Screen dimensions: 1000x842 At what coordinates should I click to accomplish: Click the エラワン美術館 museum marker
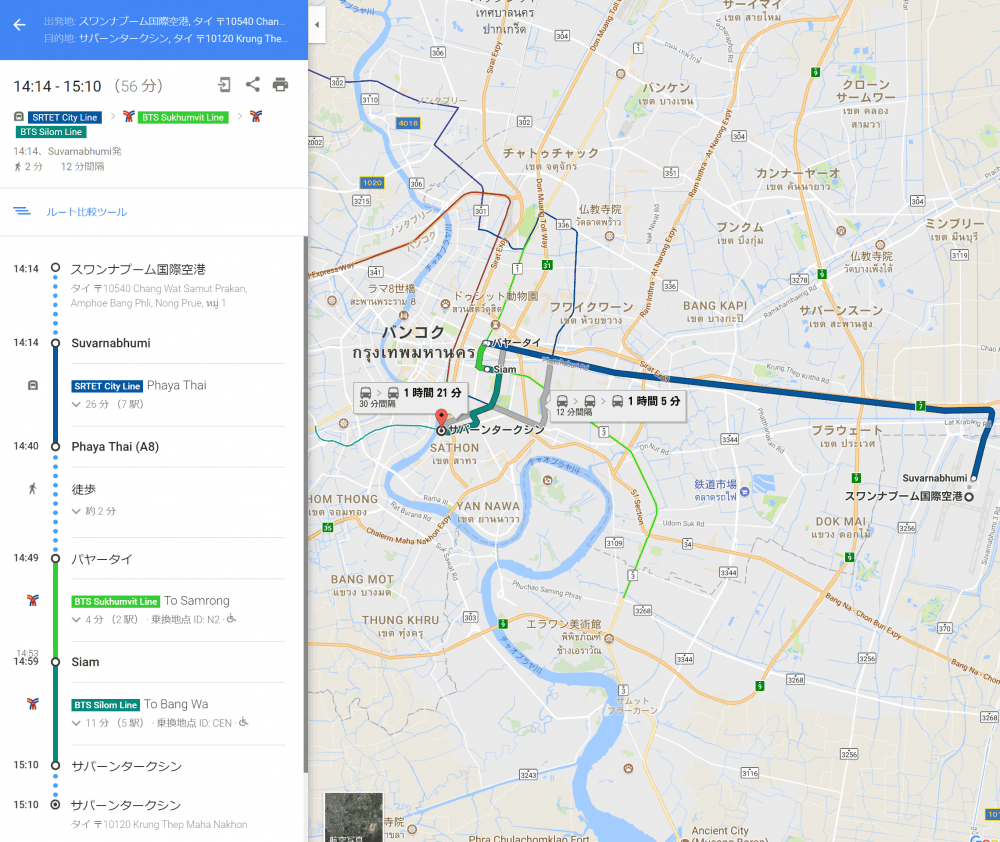(x=609, y=639)
